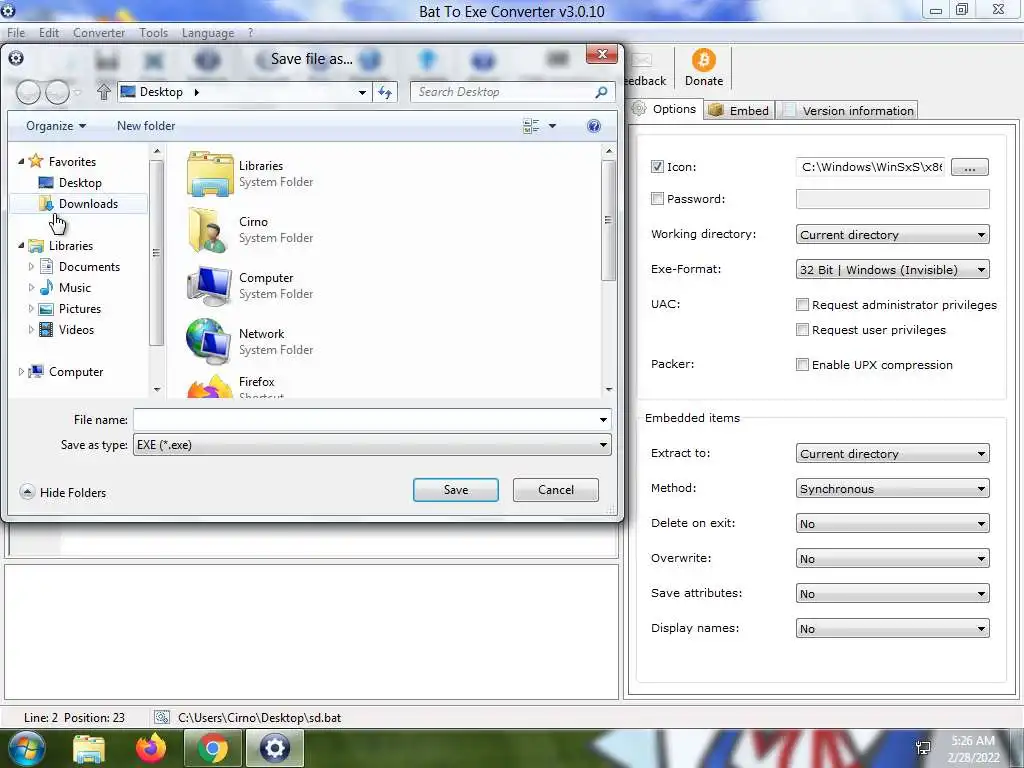Collapse the Favorites tree section
The height and width of the screenshot is (768, 1024).
click(x=21, y=161)
